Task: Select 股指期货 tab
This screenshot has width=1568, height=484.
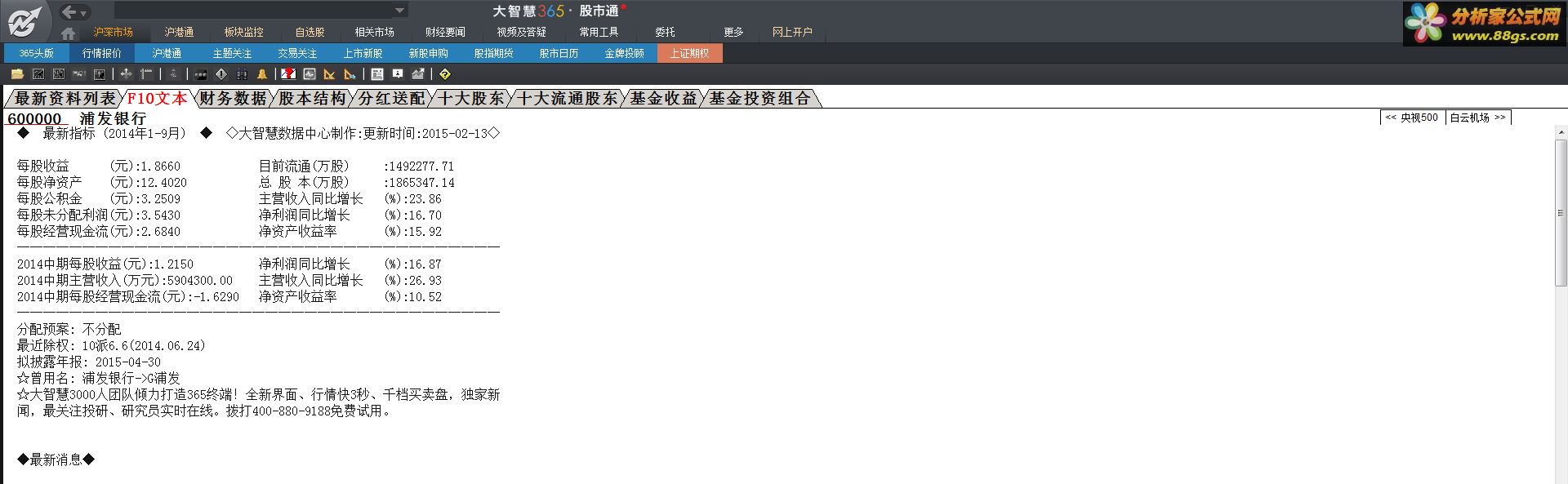Action: click(493, 53)
